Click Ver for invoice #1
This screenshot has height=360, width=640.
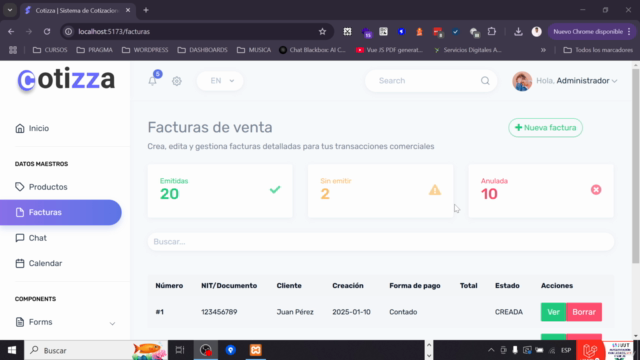coord(553,312)
